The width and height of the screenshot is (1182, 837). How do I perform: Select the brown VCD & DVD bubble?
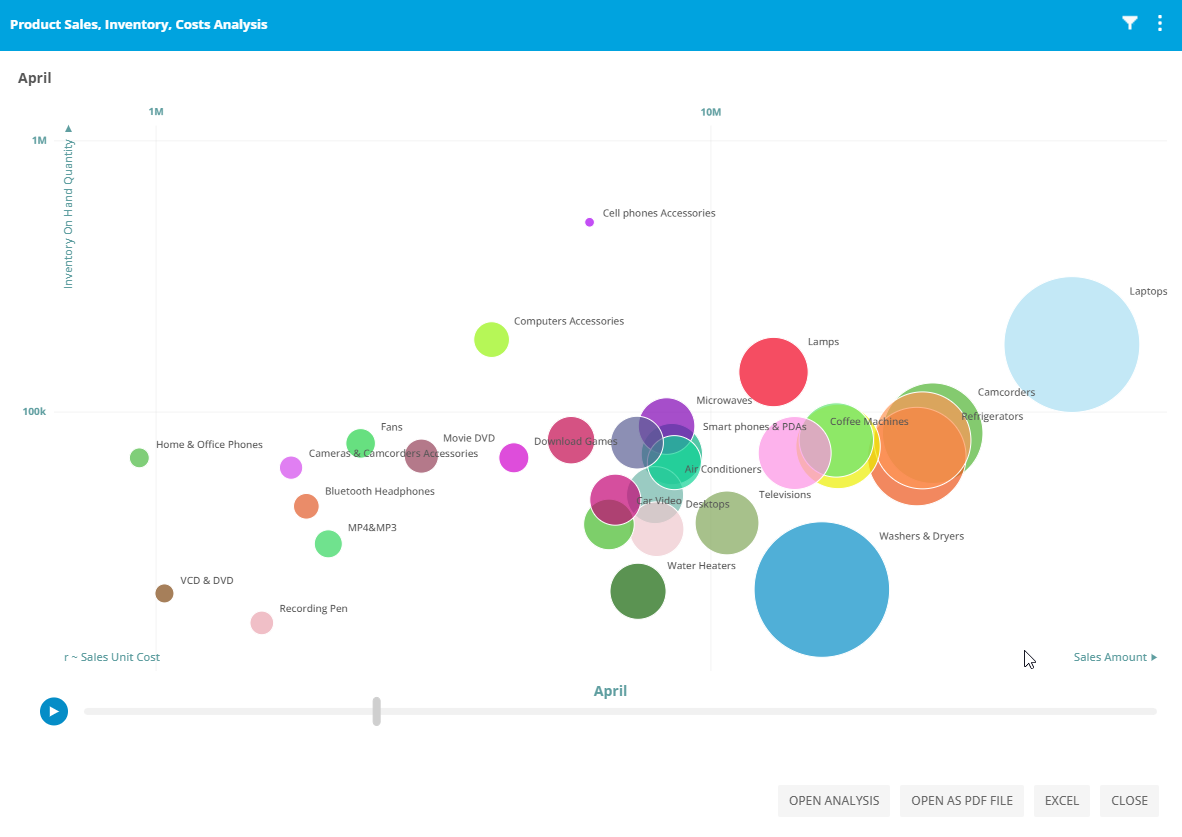pyautogui.click(x=164, y=593)
